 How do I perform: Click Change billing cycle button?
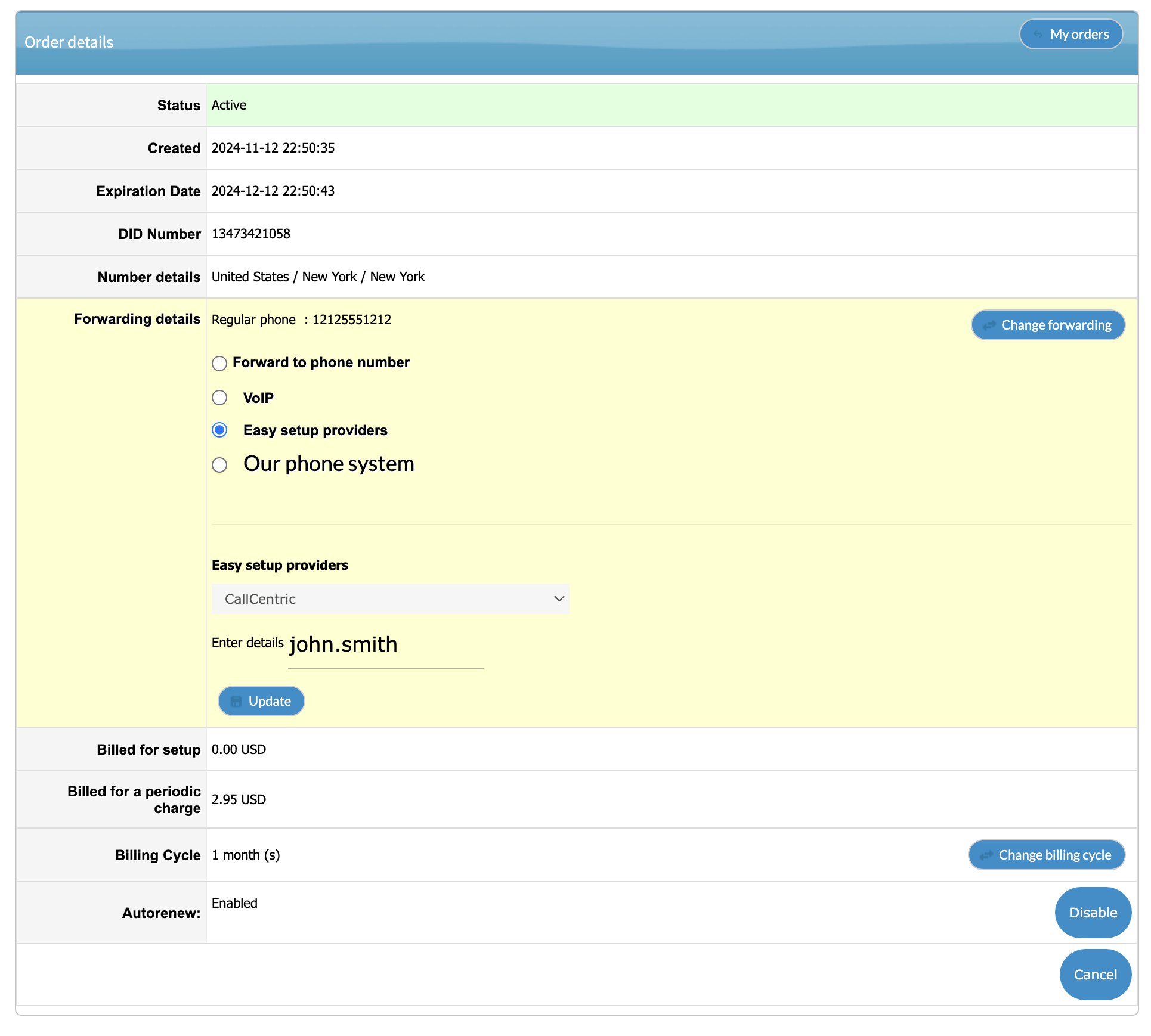pyautogui.click(x=1047, y=855)
